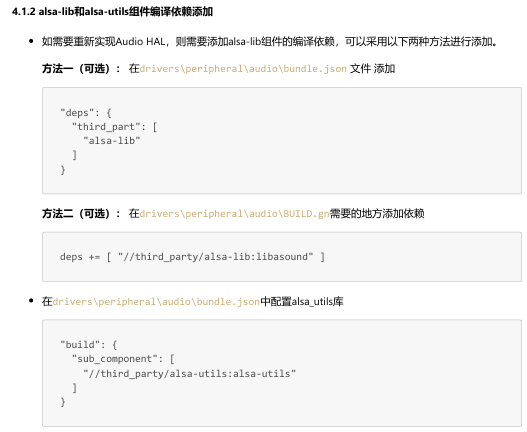The height and width of the screenshot is (432, 527).
Task: Click the 方法二（可选） bold label
Action: pos(81,213)
